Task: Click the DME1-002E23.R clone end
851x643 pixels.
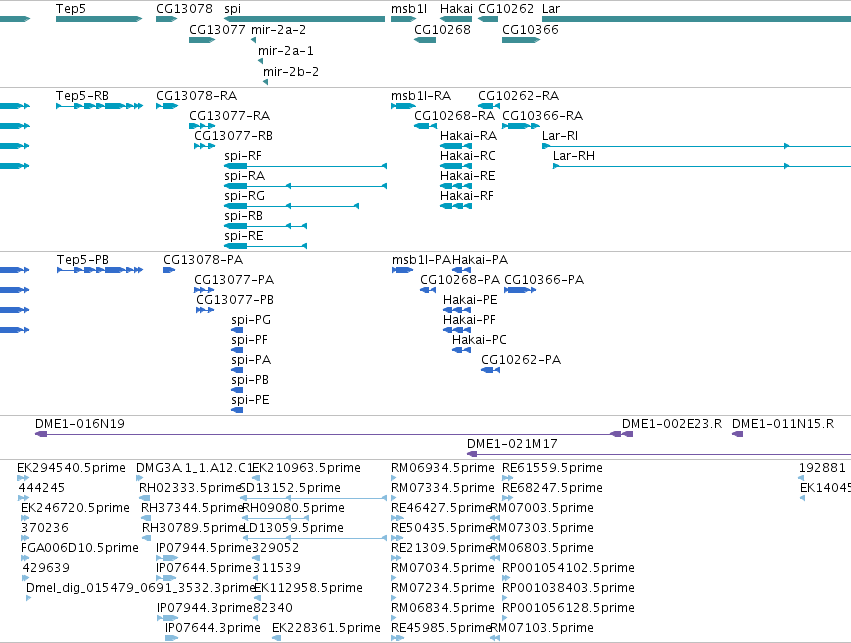Action: coord(627,434)
